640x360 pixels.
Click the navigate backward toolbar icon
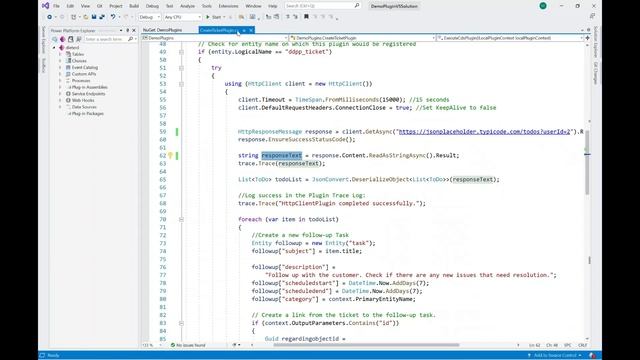tap(49, 17)
